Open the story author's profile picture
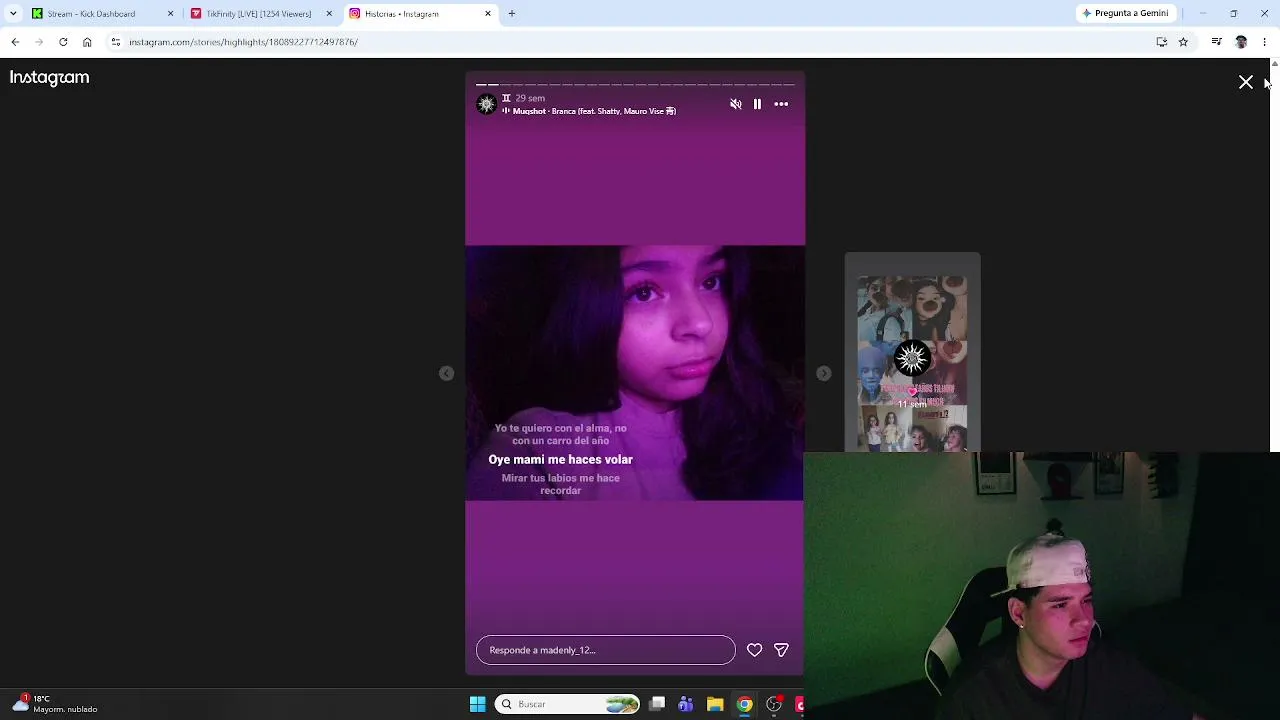This screenshot has width=1280, height=720. 487,104
